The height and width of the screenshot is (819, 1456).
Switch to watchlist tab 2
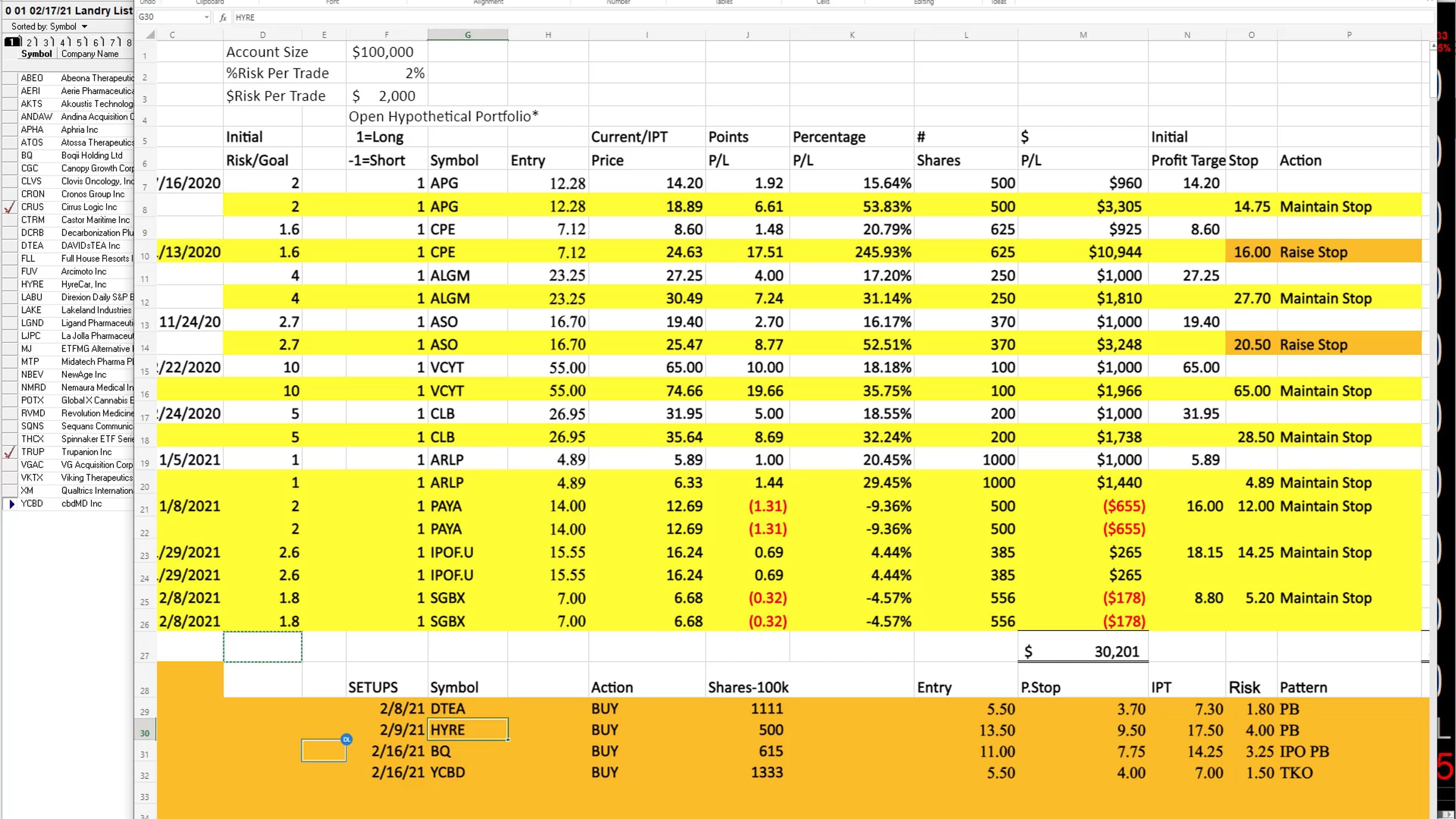[30, 42]
